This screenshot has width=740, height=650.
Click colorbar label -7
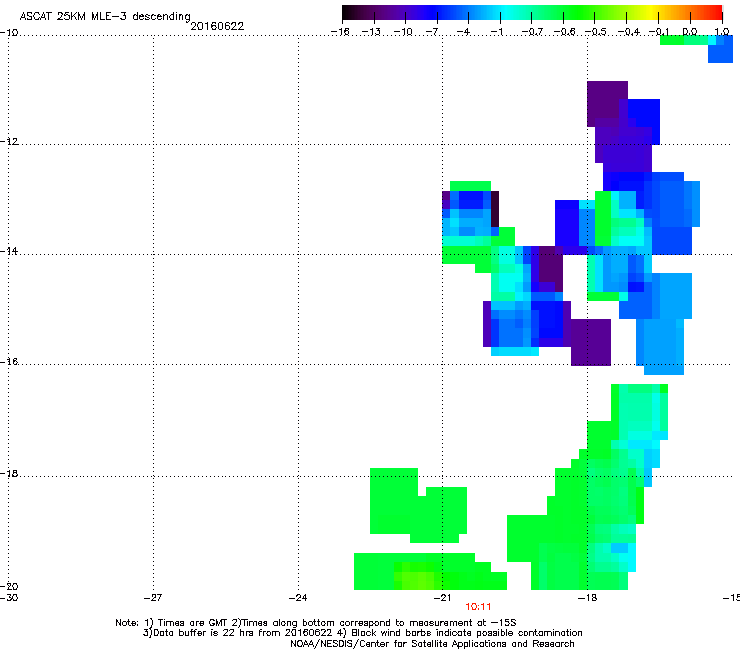pyautogui.click(x=432, y=32)
